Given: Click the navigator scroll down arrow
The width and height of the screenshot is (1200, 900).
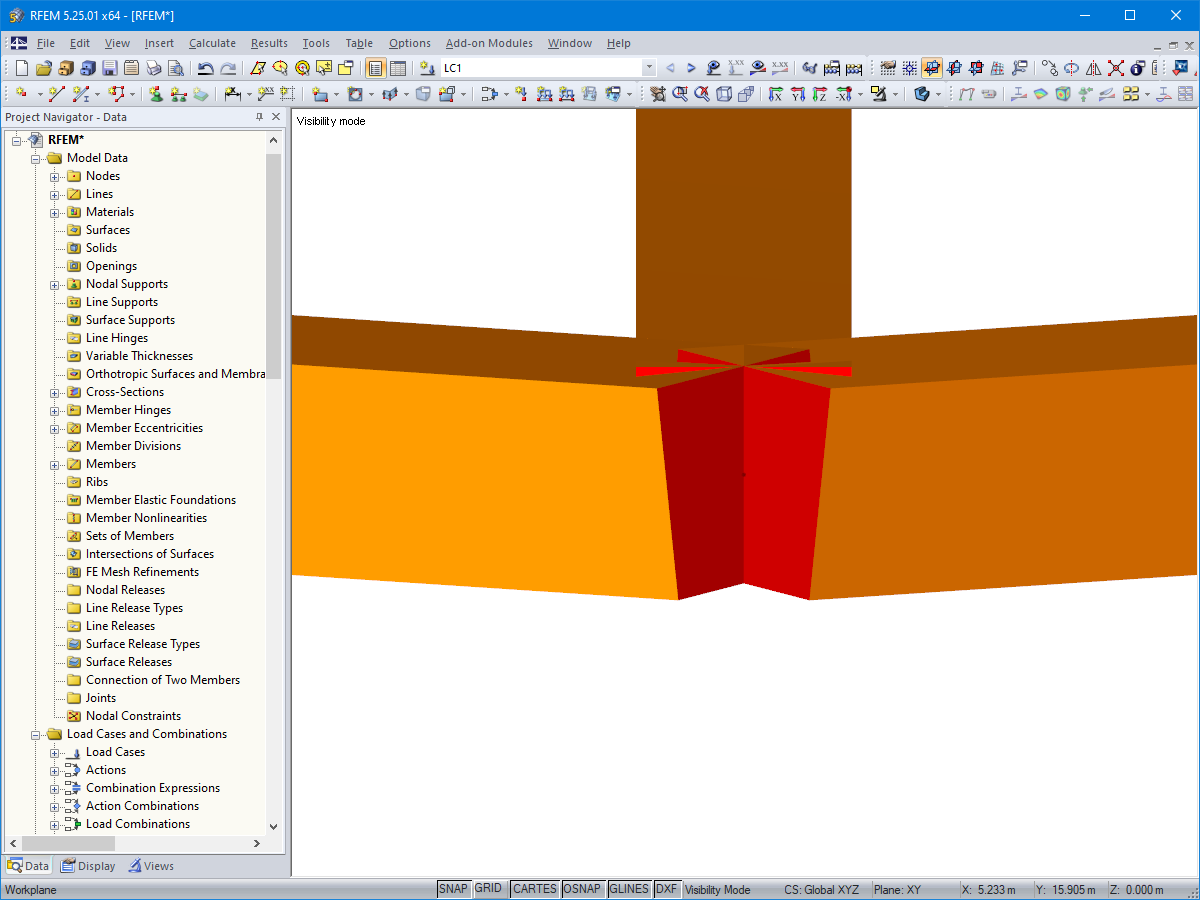Looking at the screenshot, I should [x=274, y=827].
